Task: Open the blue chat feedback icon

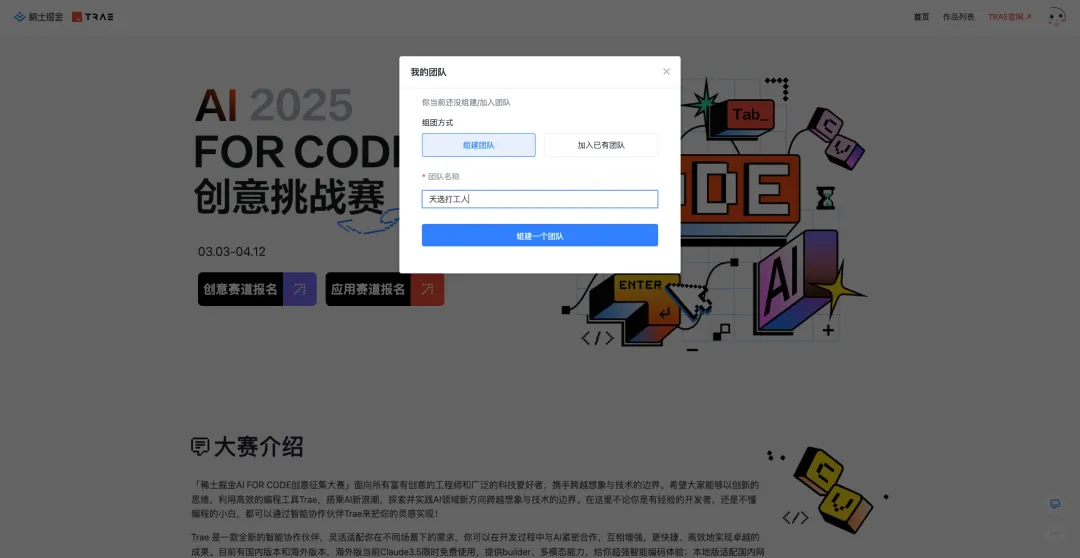Action: [x=1055, y=504]
